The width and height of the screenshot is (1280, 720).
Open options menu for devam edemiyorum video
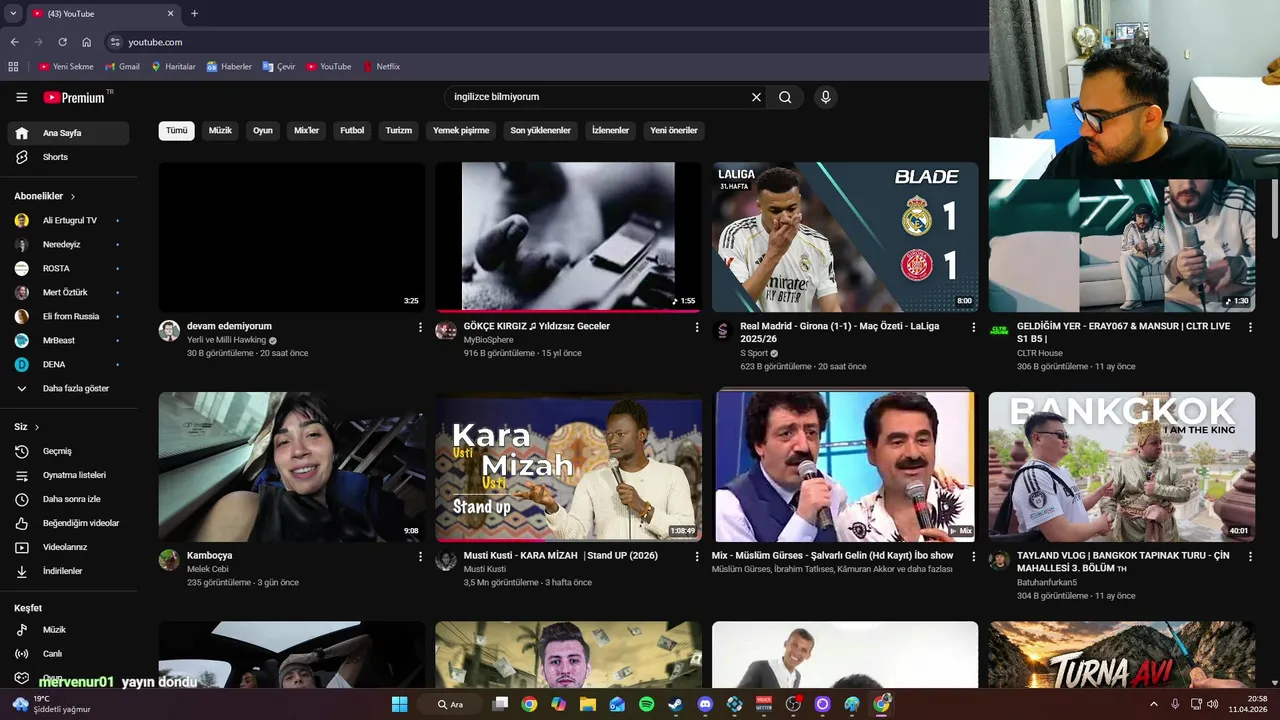click(x=420, y=327)
